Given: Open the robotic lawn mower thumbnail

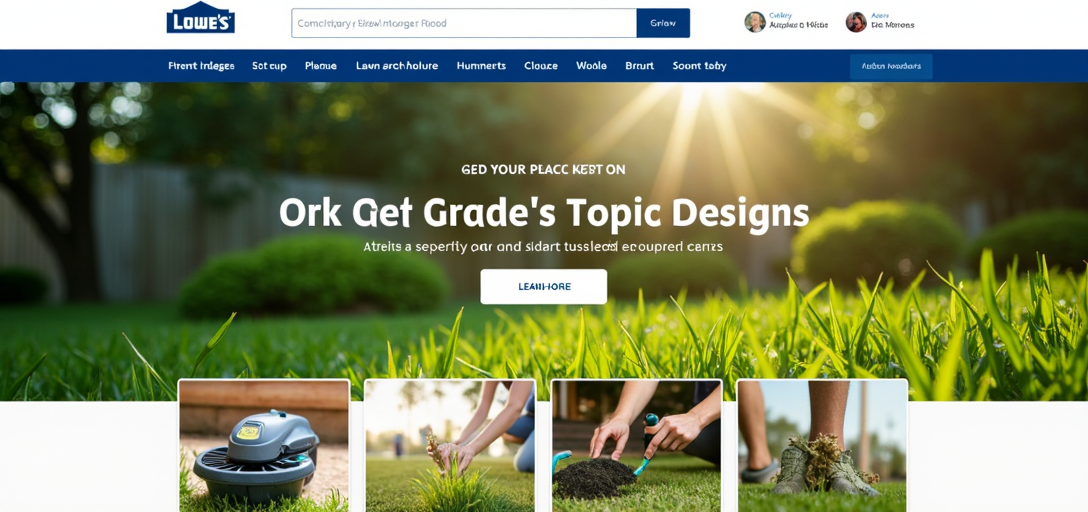Looking at the screenshot, I should (264, 446).
